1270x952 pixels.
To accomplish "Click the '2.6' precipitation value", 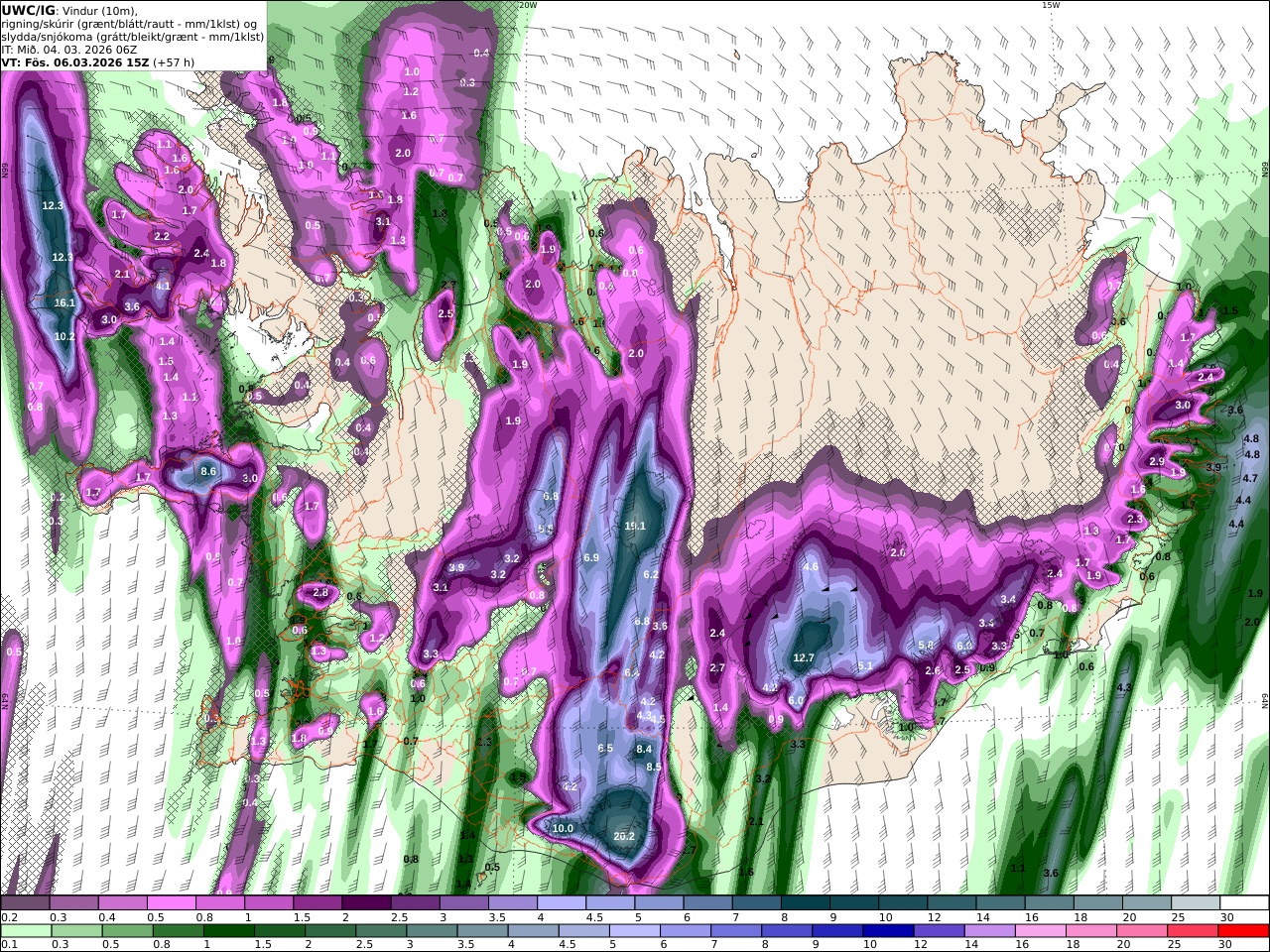I will (x=933, y=670).
